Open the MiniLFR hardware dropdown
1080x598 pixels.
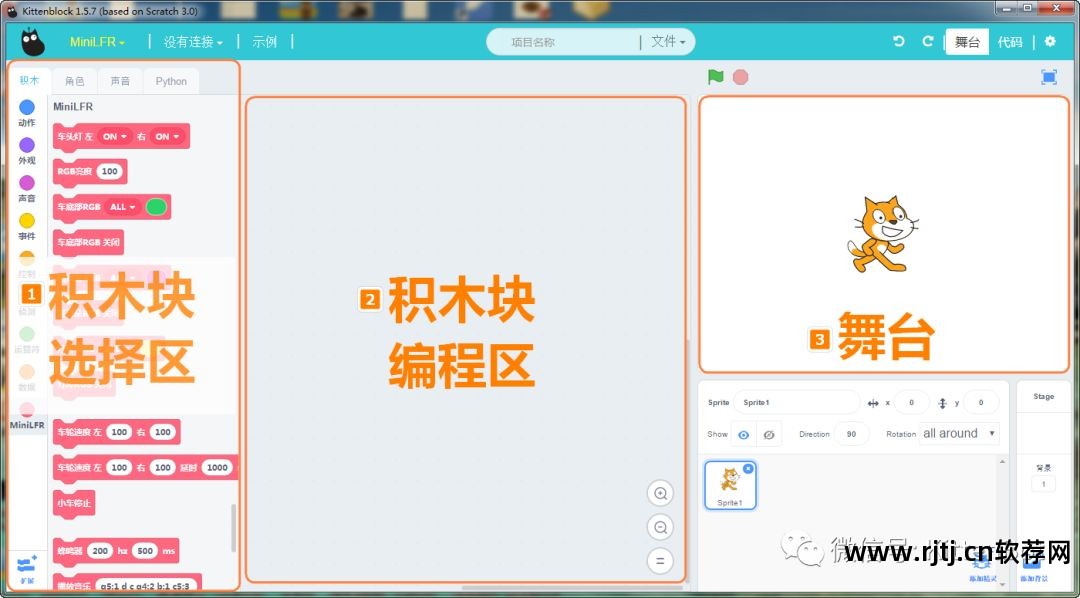coord(97,42)
